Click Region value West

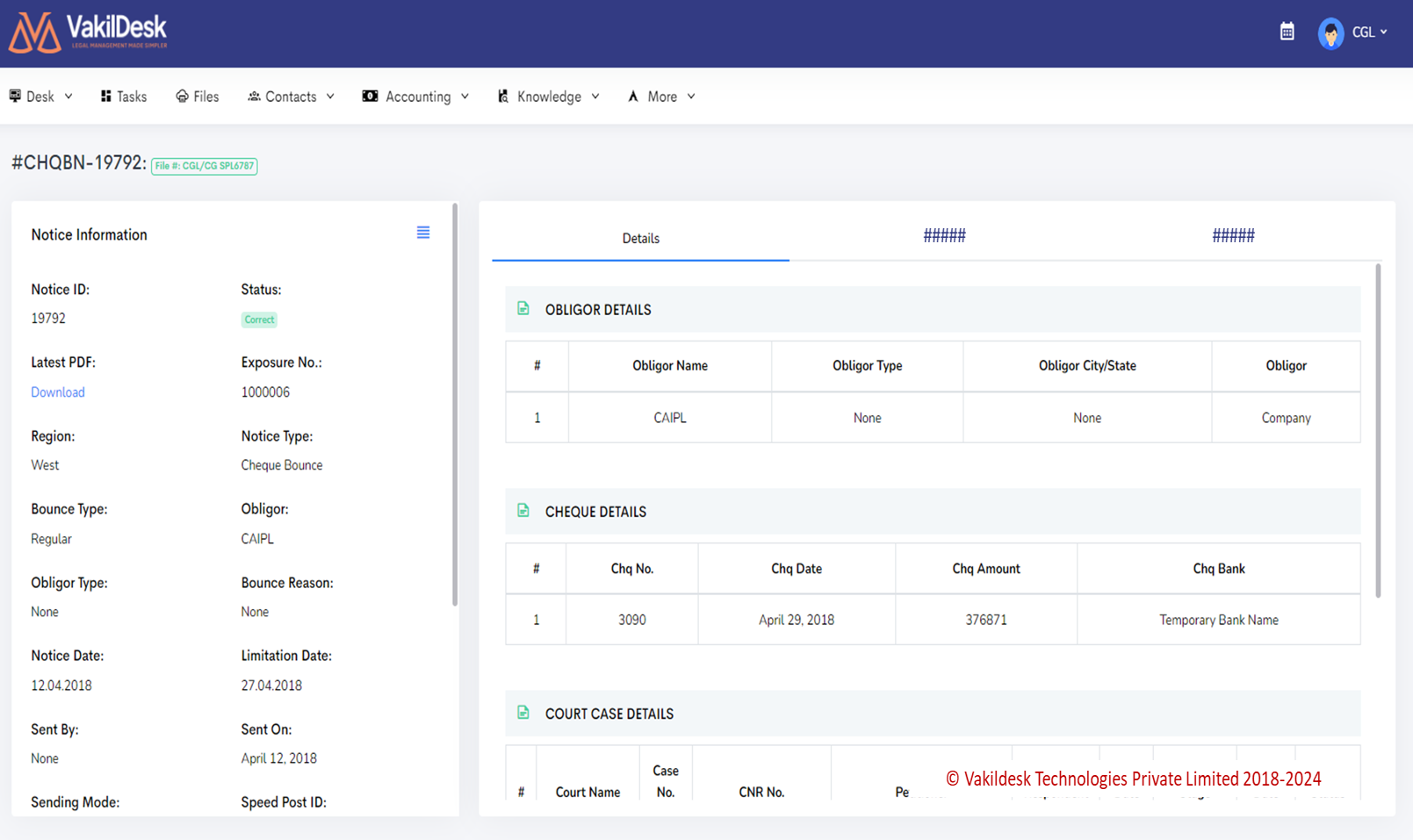click(45, 465)
